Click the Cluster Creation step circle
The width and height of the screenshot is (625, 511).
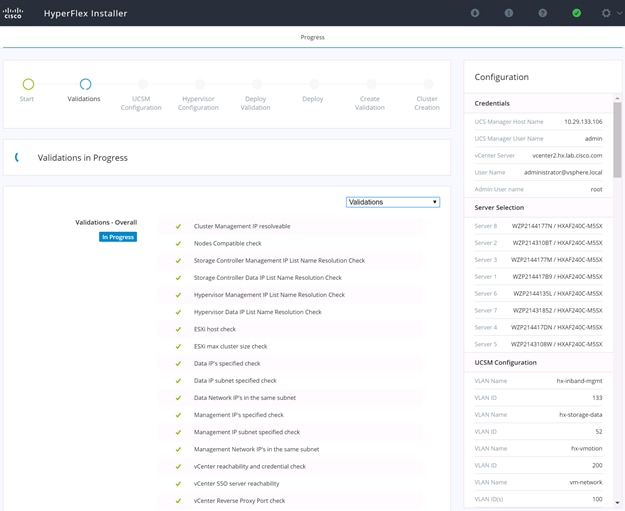(428, 84)
